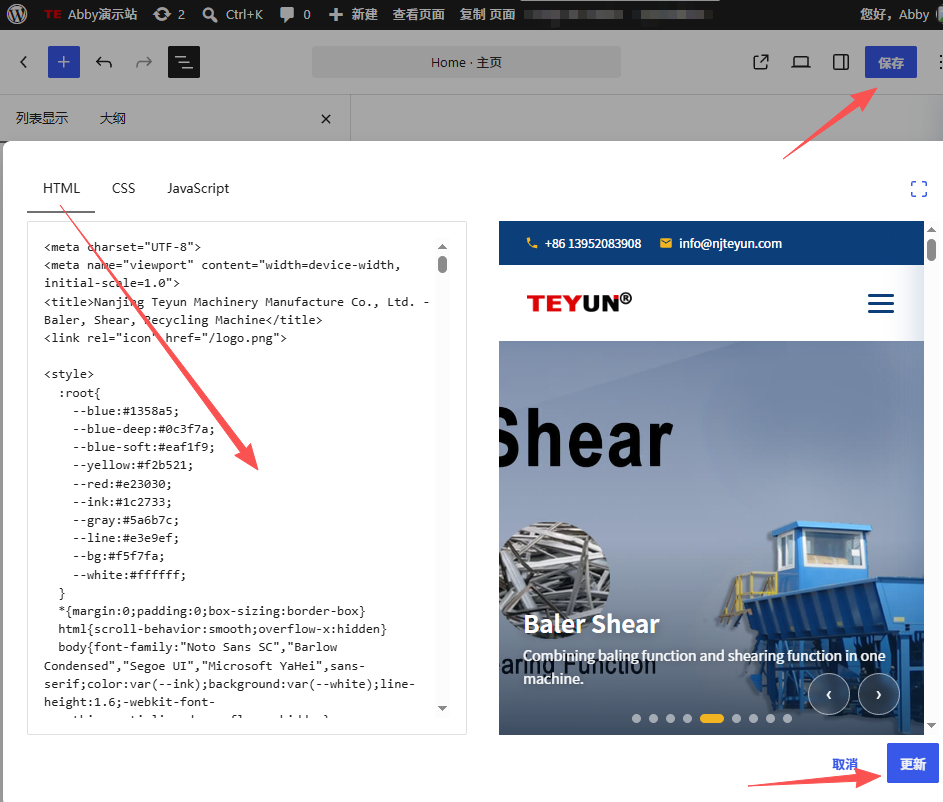Click the preview pane scrollbar thumb
Viewport: 943px width, 802px height.
(x=931, y=250)
